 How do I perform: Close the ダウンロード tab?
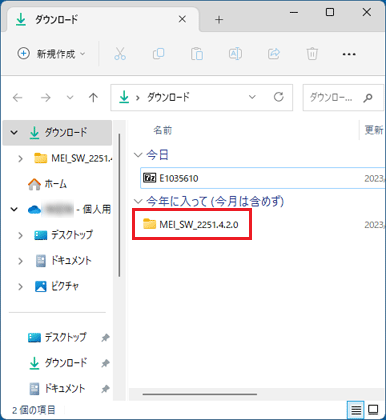[182, 19]
